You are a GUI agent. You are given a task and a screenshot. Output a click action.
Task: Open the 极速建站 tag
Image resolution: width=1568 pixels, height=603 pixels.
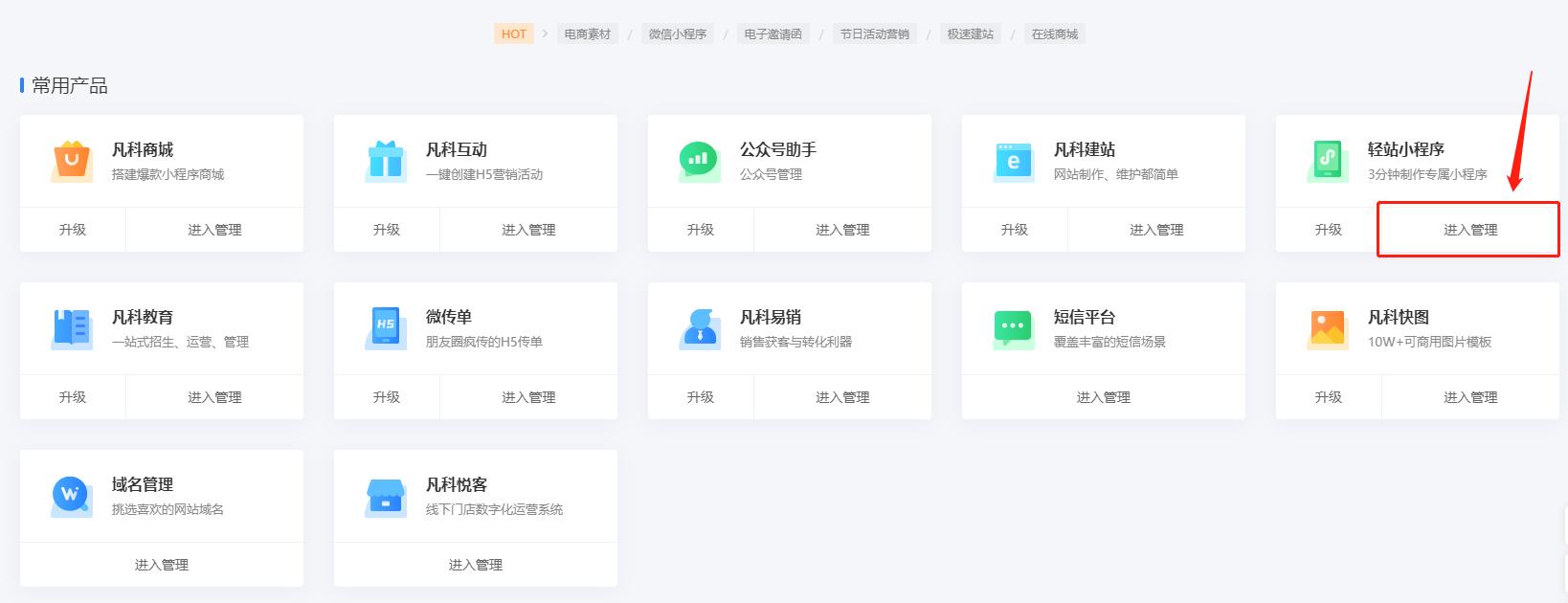(x=971, y=33)
